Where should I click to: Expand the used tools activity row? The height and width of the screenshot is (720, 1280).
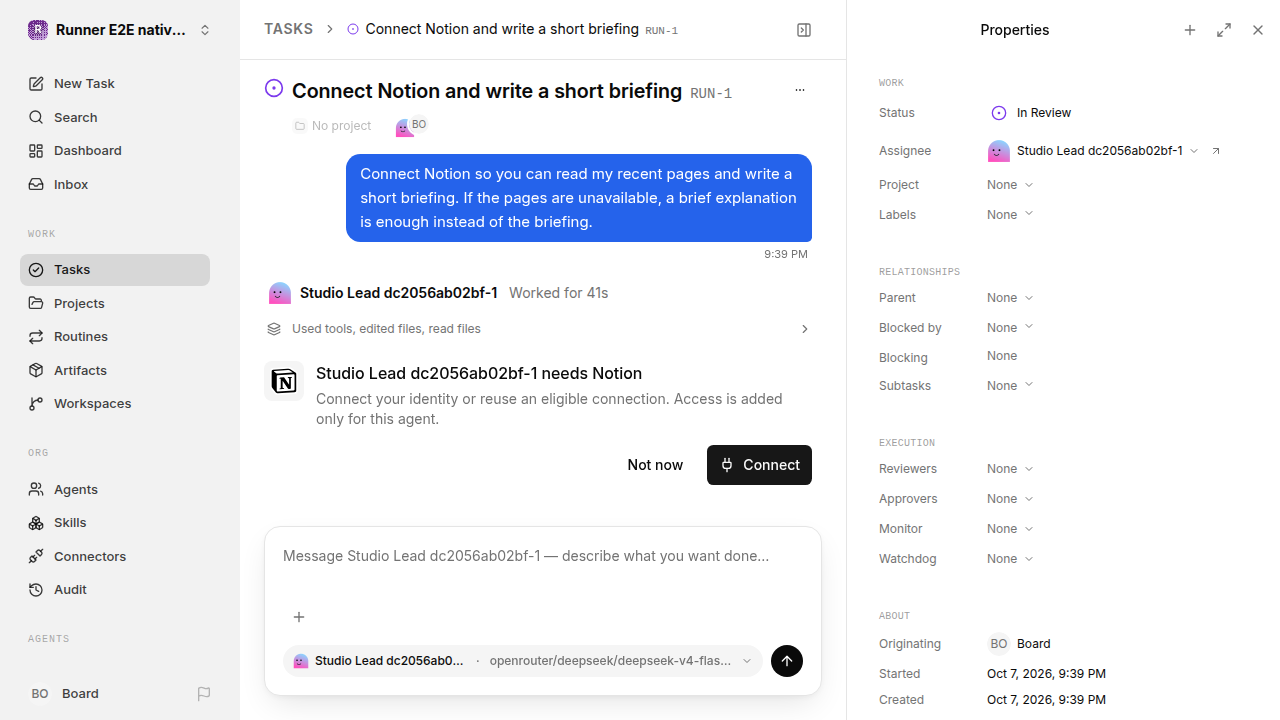(538, 329)
